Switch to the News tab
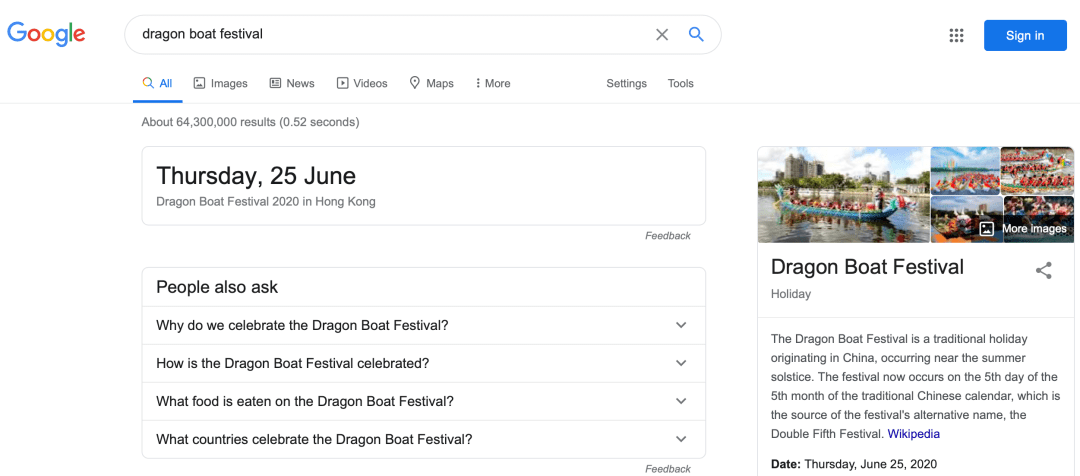The width and height of the screenshot is (1080, 476). point(291,84)
